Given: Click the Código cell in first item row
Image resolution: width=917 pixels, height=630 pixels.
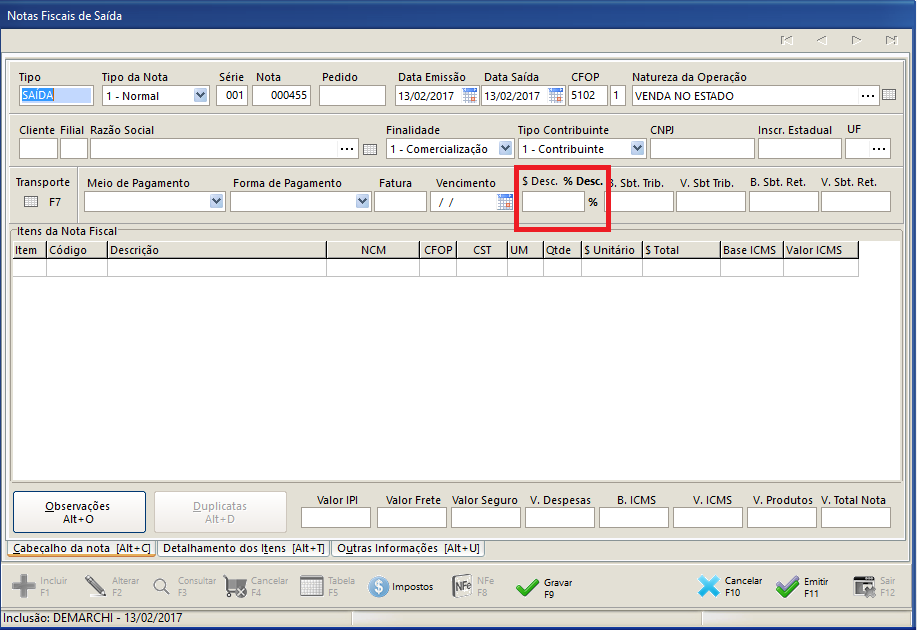Looking at the screenshot, I should point(77,267).
